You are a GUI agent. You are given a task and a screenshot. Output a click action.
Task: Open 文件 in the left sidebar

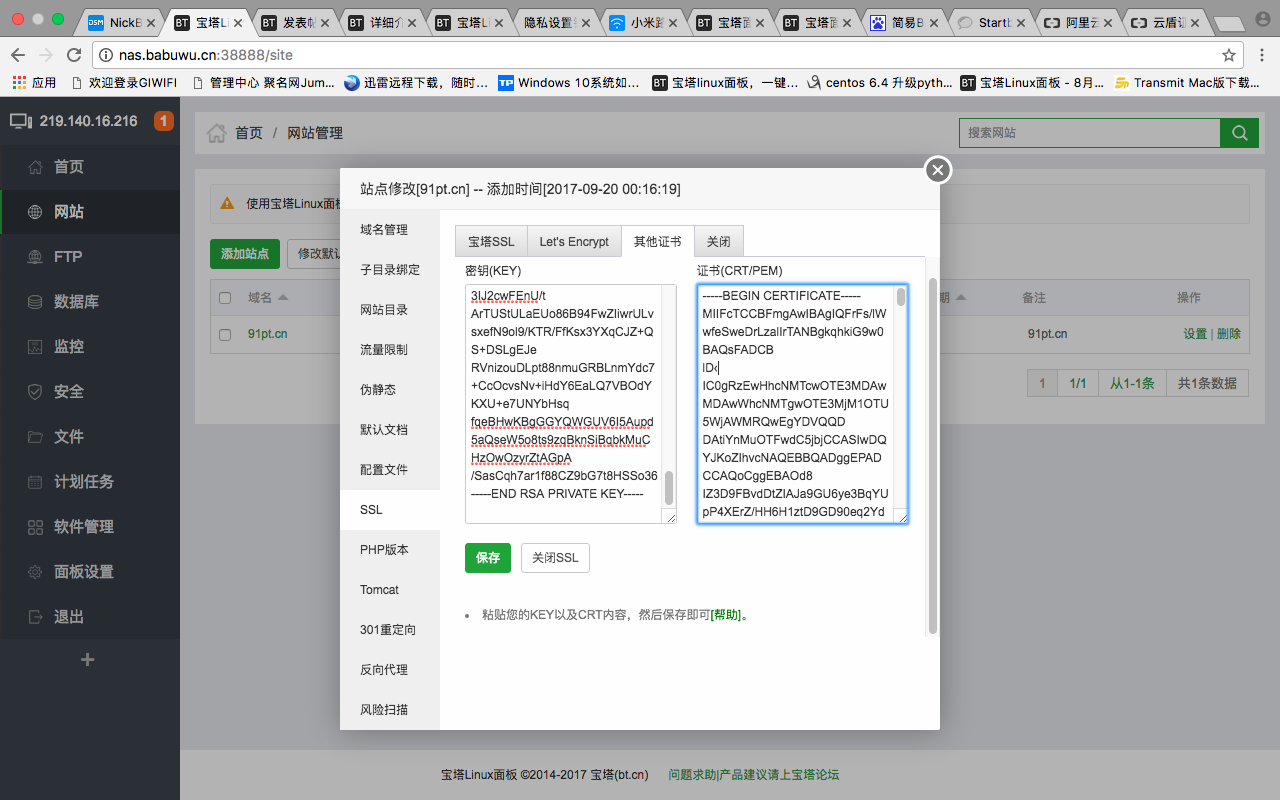[90, 437]
